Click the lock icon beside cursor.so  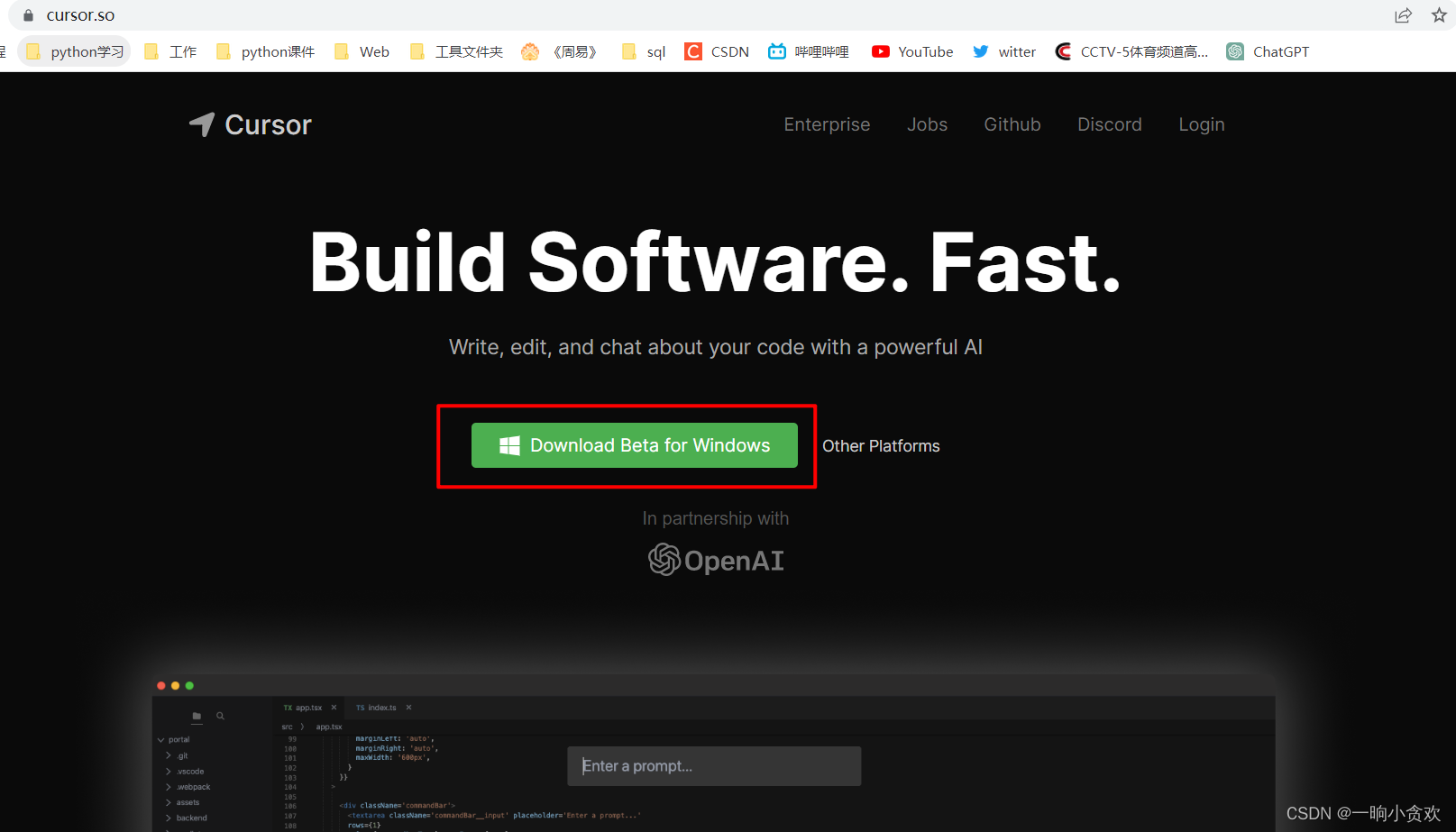(x=28, y=15)
